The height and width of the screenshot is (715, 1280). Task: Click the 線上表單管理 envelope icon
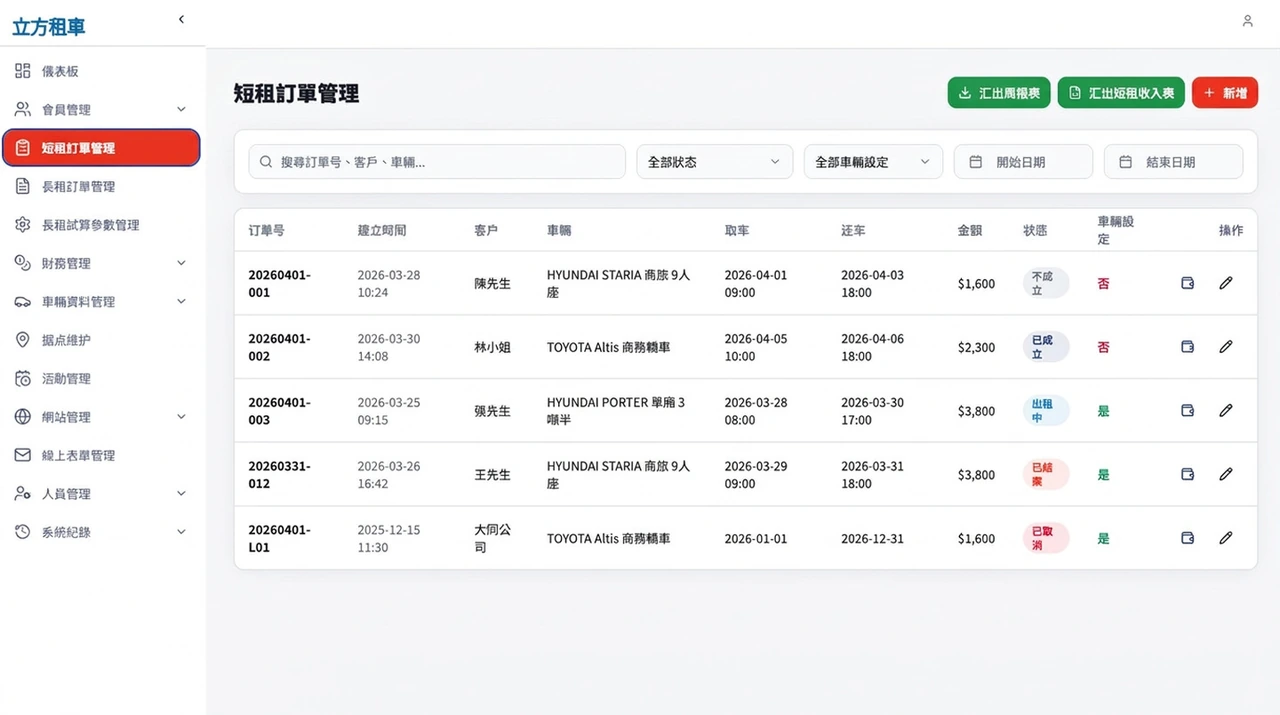click(x=22, y=455)
